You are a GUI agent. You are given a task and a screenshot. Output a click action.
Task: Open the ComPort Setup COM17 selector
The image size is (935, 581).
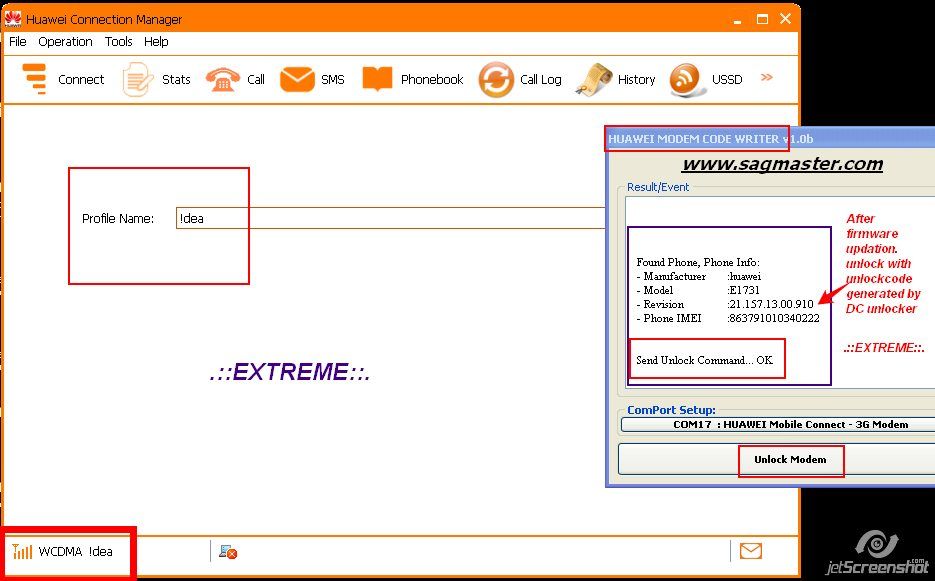click(778, 425)
